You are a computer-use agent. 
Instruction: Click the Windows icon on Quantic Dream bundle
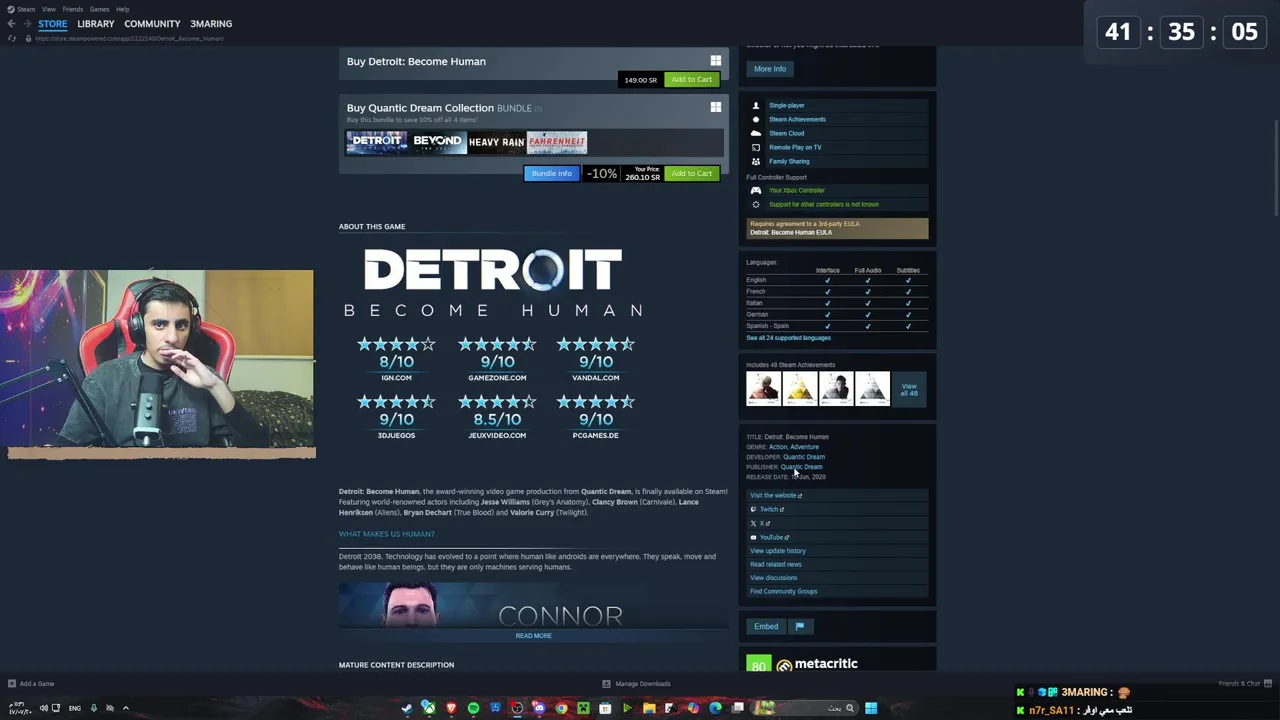716,107
